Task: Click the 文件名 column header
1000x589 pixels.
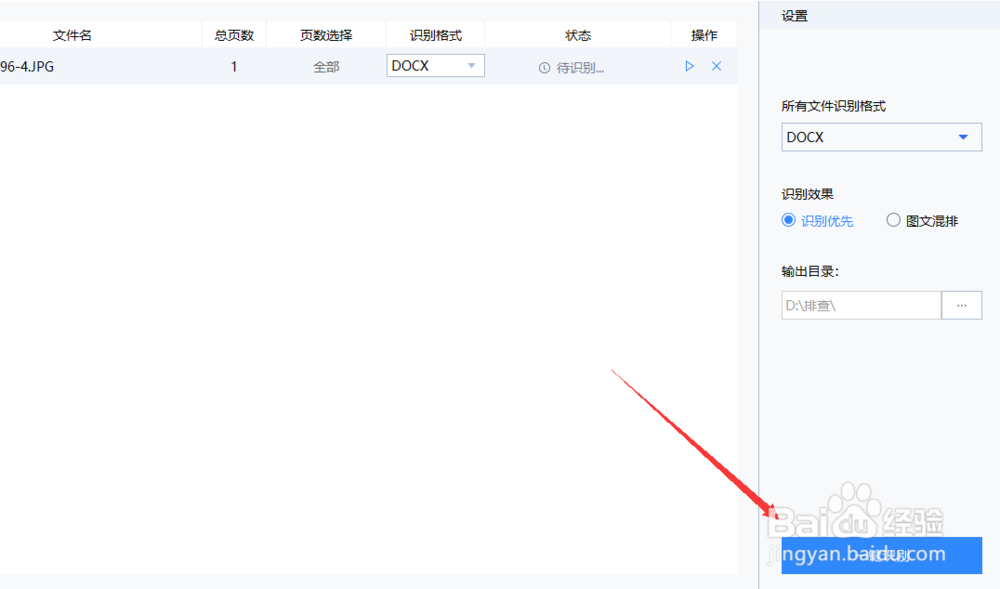Action: click(72, 34)
